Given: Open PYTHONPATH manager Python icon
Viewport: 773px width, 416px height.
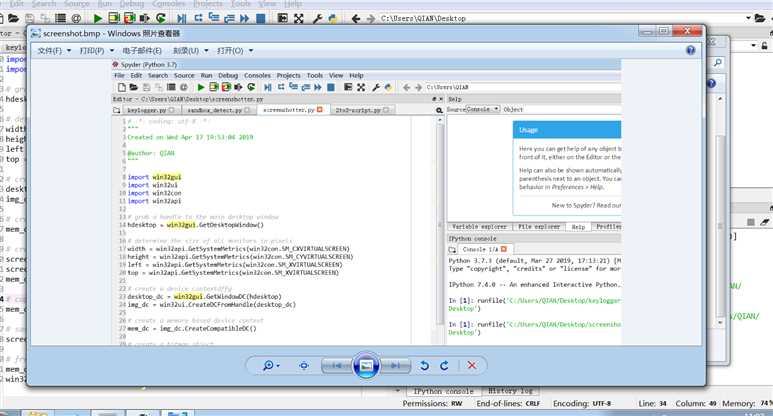Looking at the screenshot, I should coord(333,19).
